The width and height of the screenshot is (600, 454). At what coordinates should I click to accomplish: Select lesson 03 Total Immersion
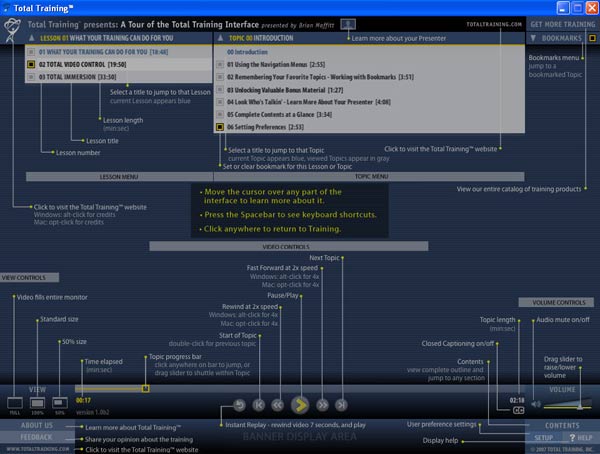80,75
